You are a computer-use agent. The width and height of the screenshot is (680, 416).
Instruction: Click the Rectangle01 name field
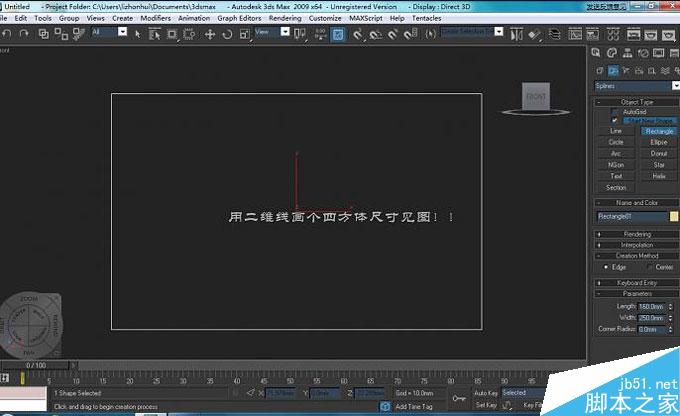[632, 216]
